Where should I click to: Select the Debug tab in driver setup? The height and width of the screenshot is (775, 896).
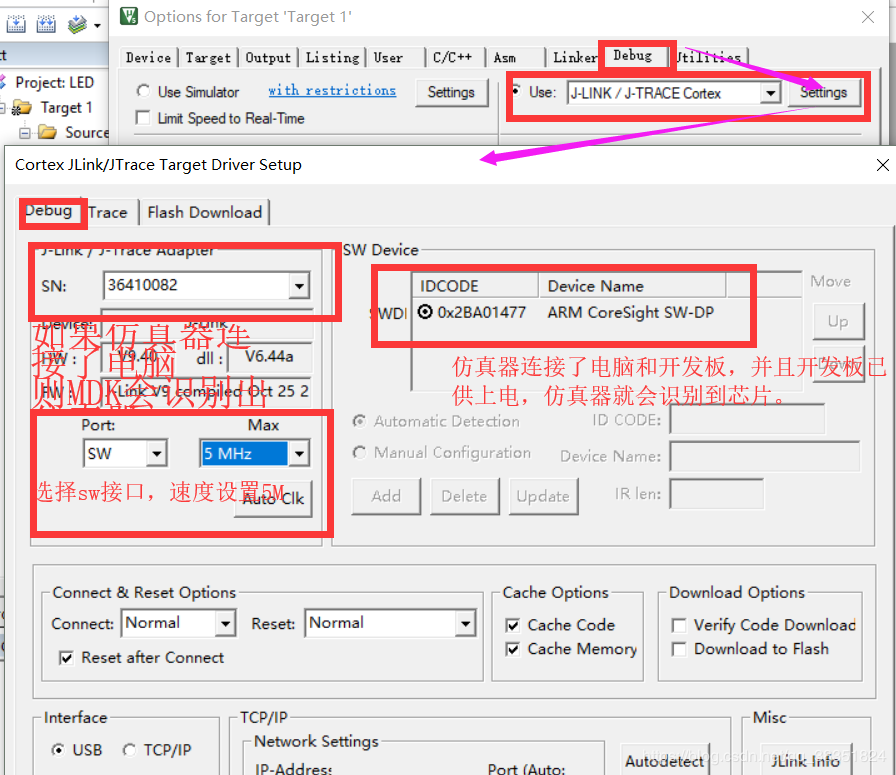[x=49, y=211]
